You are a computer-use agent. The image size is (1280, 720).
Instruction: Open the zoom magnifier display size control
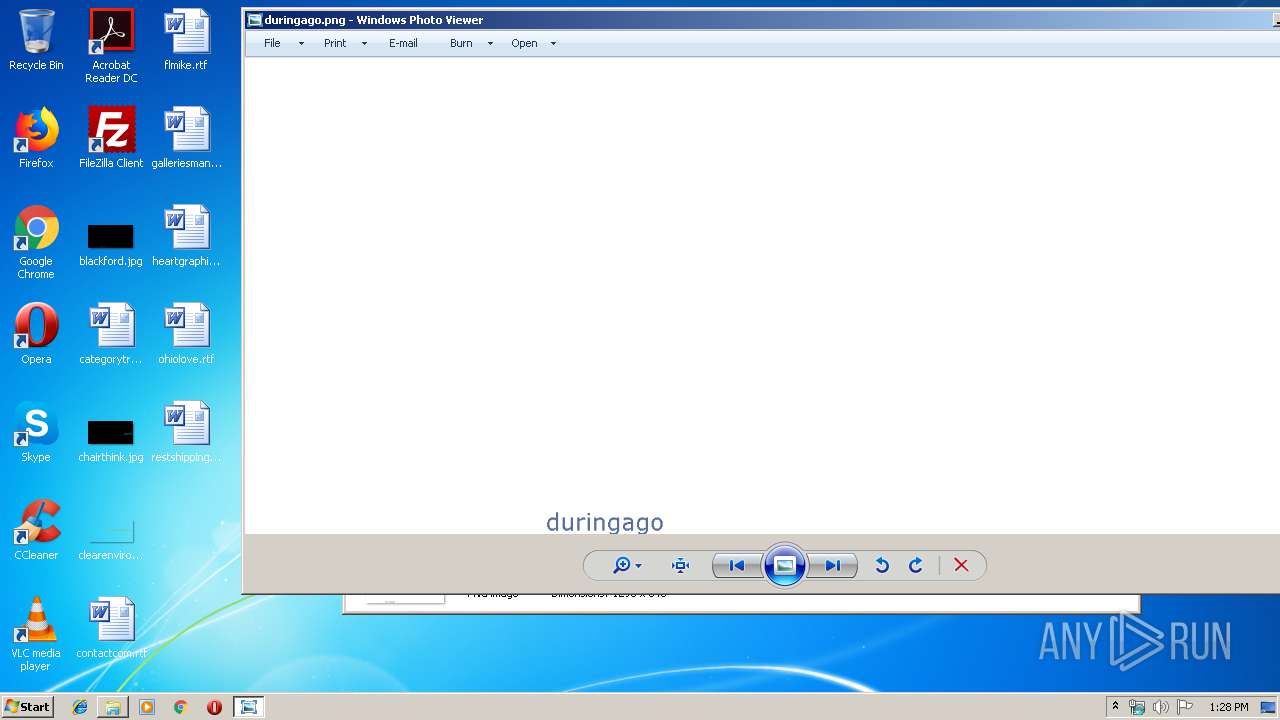627,566
